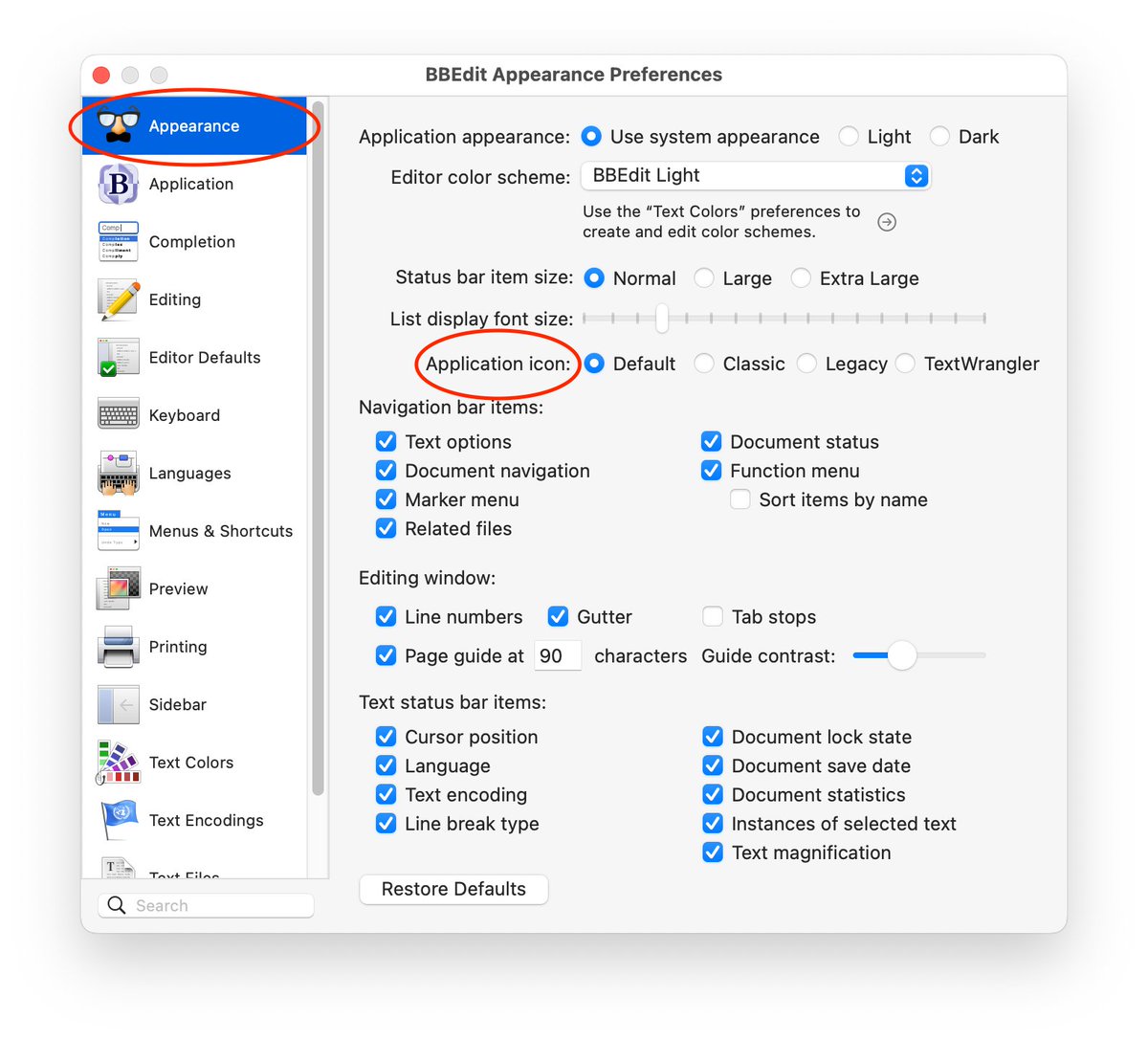The width and height of the screenshot is (1148, 1040).
Task: Toggle Gutter checkbox
Action: [558, 616]
